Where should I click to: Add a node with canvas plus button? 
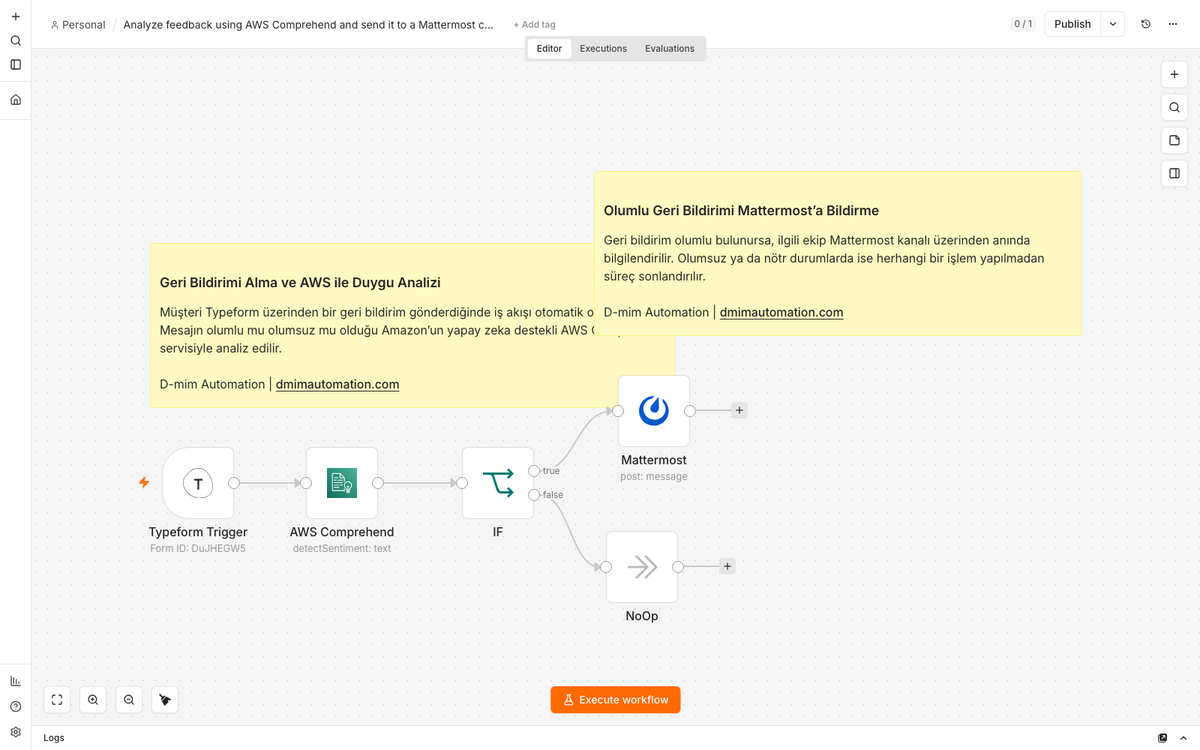pos(1174,75)
